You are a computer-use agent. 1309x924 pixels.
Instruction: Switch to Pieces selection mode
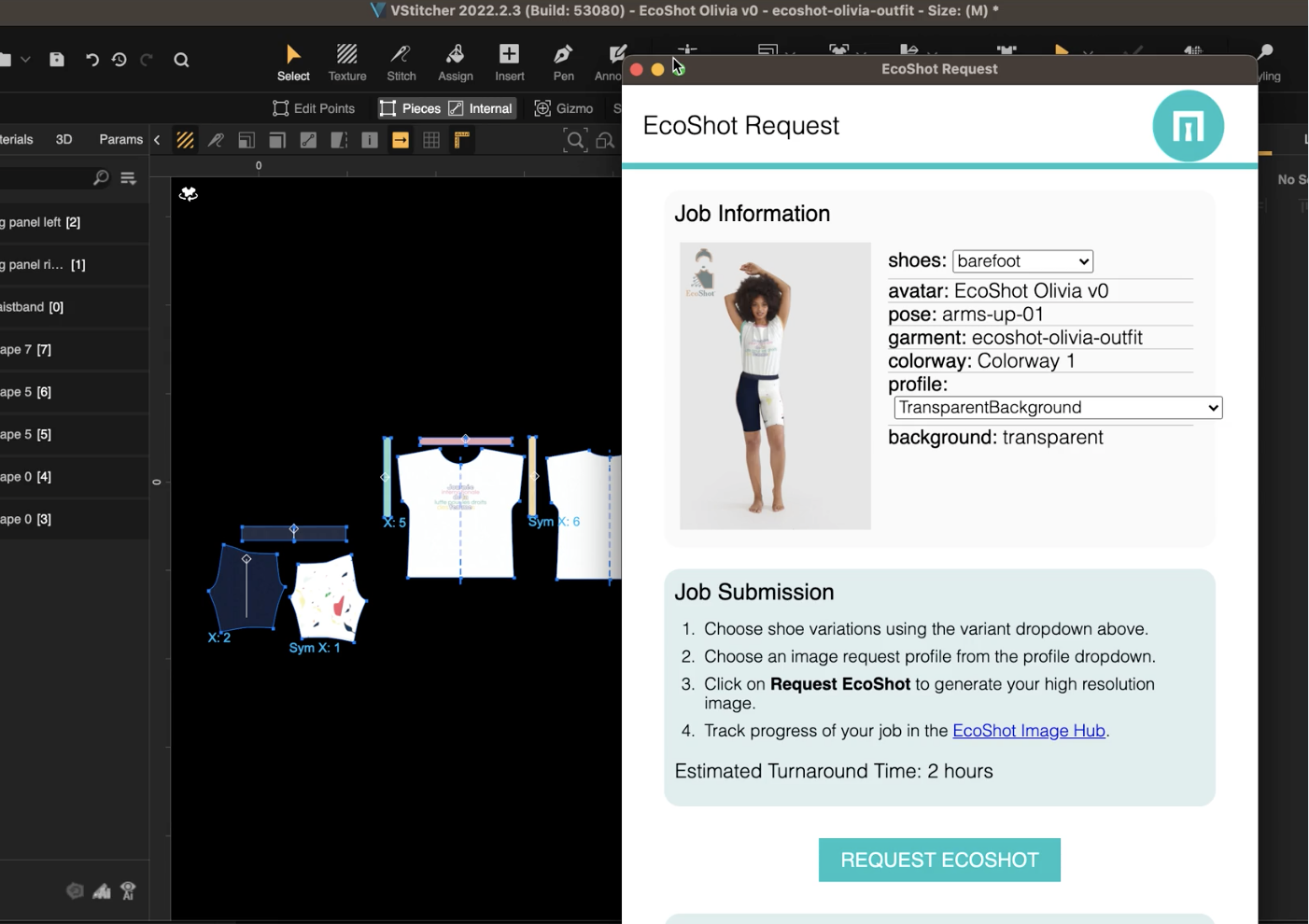click(x=410, y=108)
